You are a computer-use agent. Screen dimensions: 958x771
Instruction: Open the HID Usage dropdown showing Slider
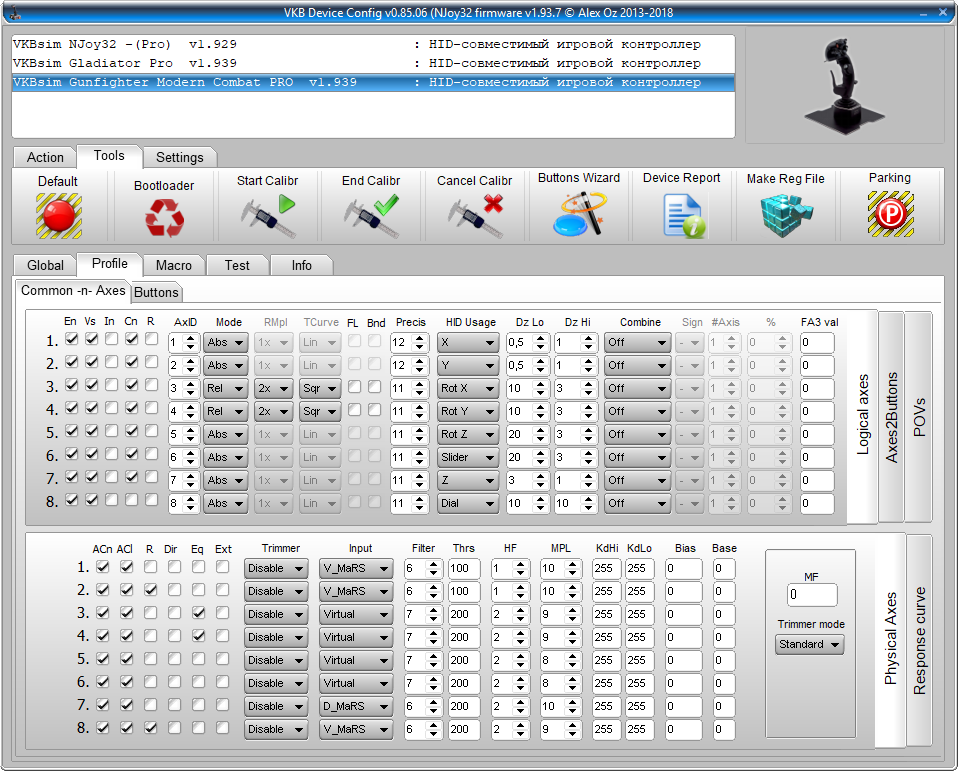pyautogui.click(x=467, y=457)
